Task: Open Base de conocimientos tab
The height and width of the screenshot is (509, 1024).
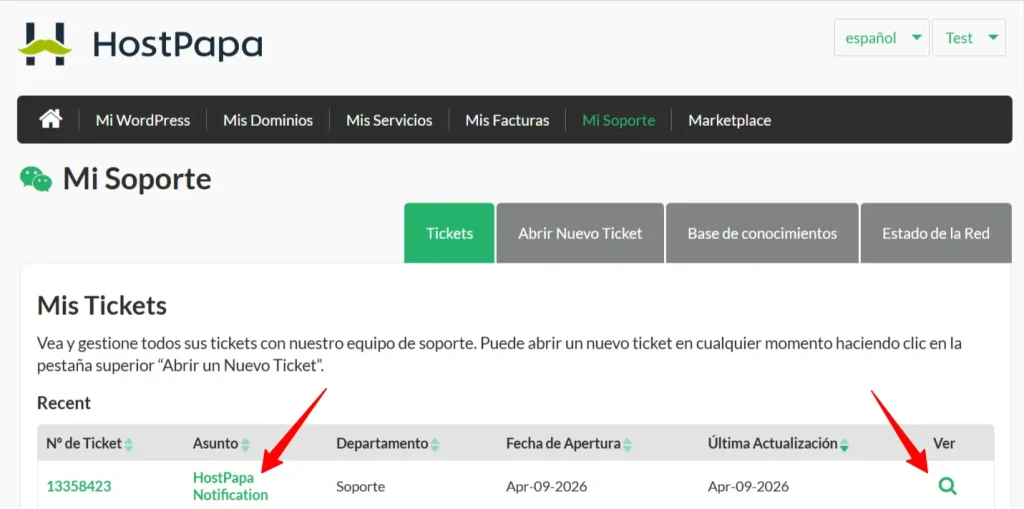Action: click(x=762, y=233)
